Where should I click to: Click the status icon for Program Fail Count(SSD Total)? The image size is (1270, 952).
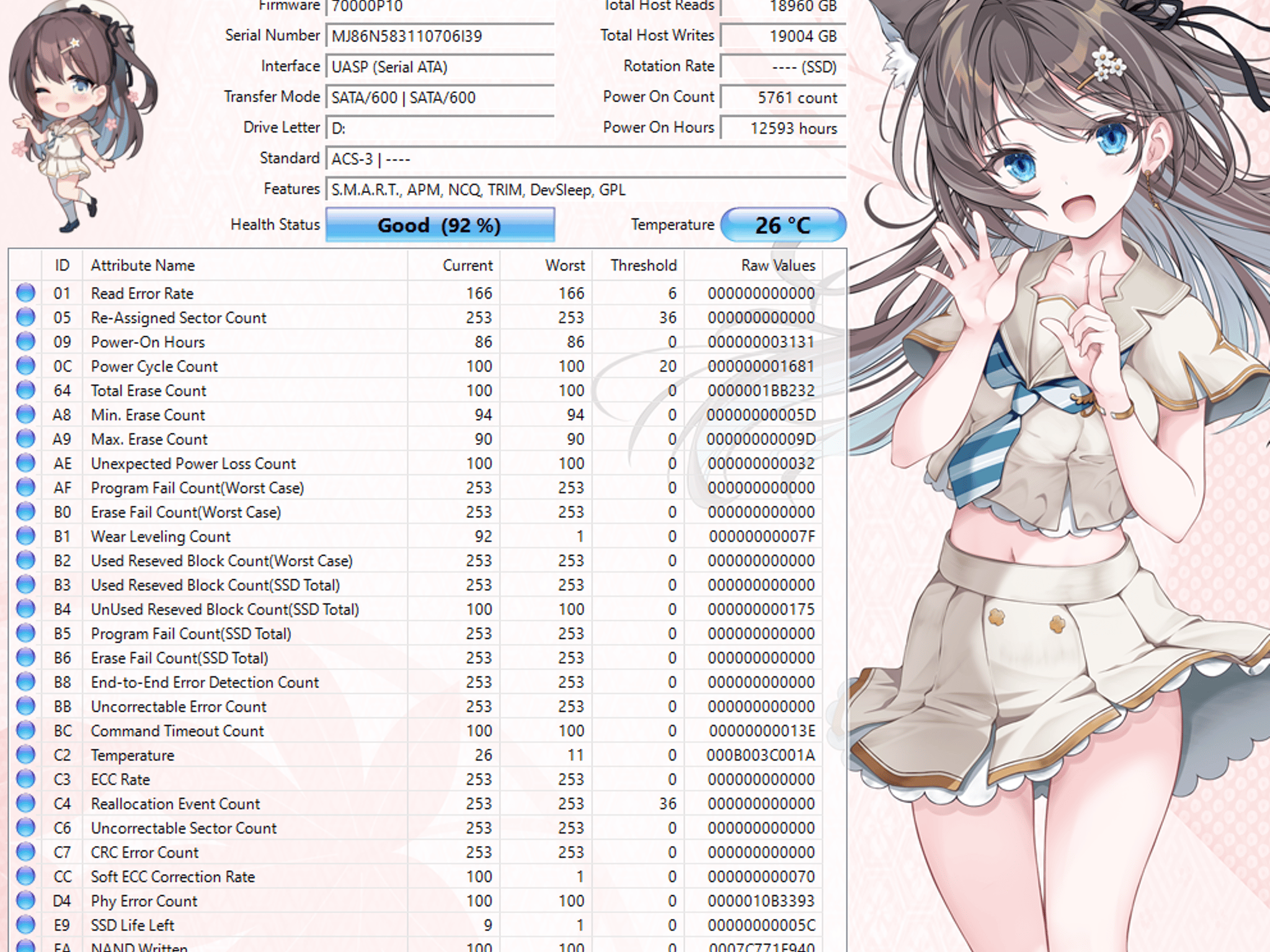[x=25, y=633]
